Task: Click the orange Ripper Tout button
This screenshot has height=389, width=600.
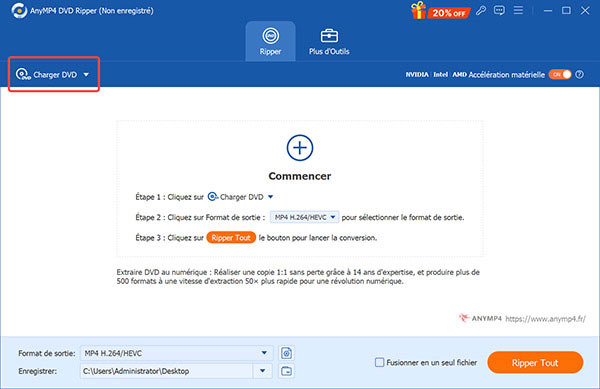Action: [x=535, y=362]
